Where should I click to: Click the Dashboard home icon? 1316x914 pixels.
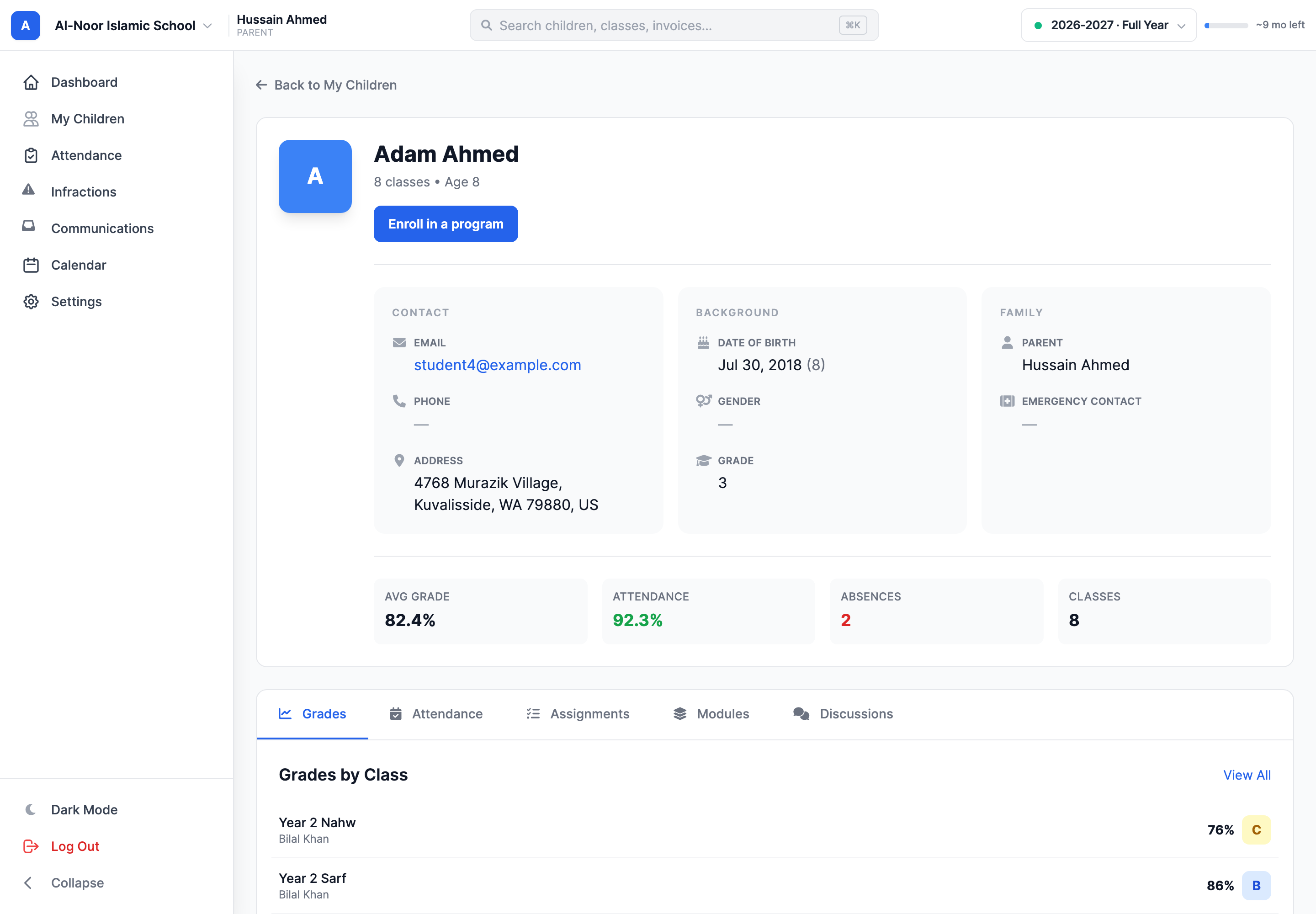(x=31, y=82)
